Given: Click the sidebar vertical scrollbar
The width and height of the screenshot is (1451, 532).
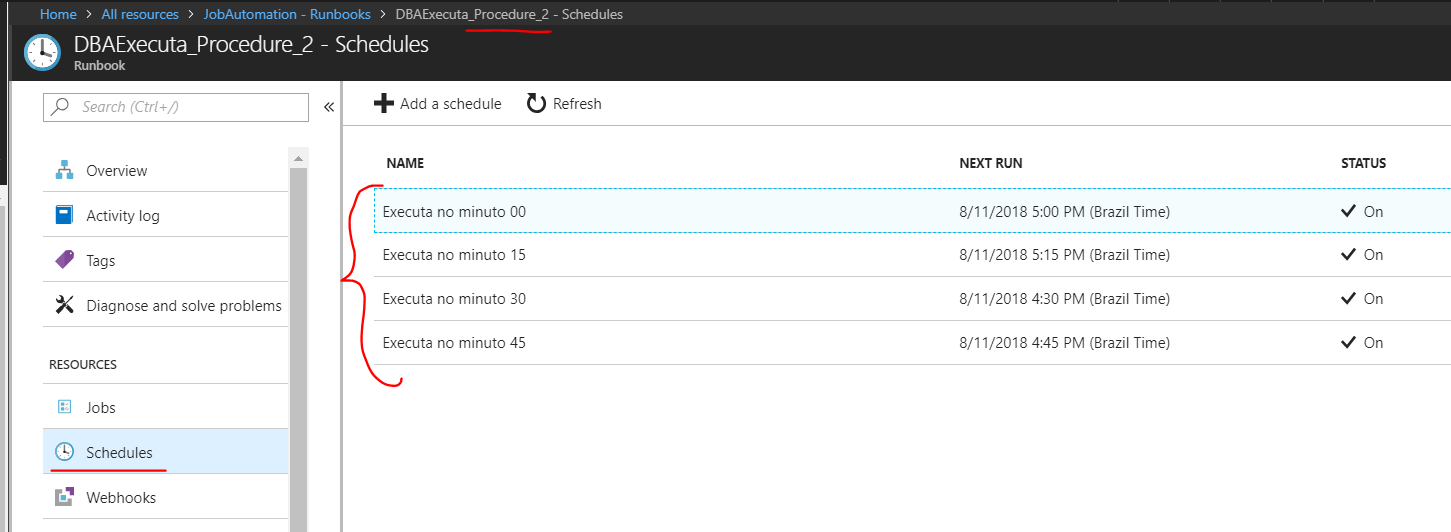Looking at the screenshot, I should (298, 340).
